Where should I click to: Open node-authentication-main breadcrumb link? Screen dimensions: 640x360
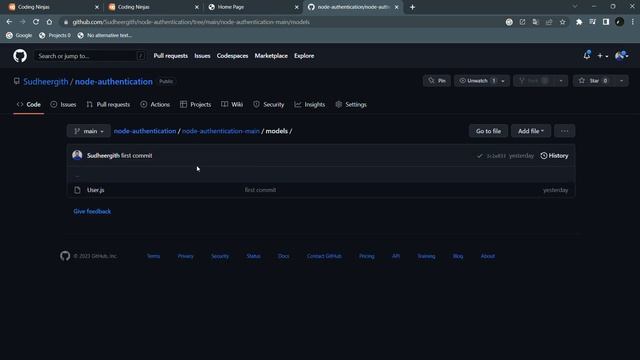coord(221,131)
